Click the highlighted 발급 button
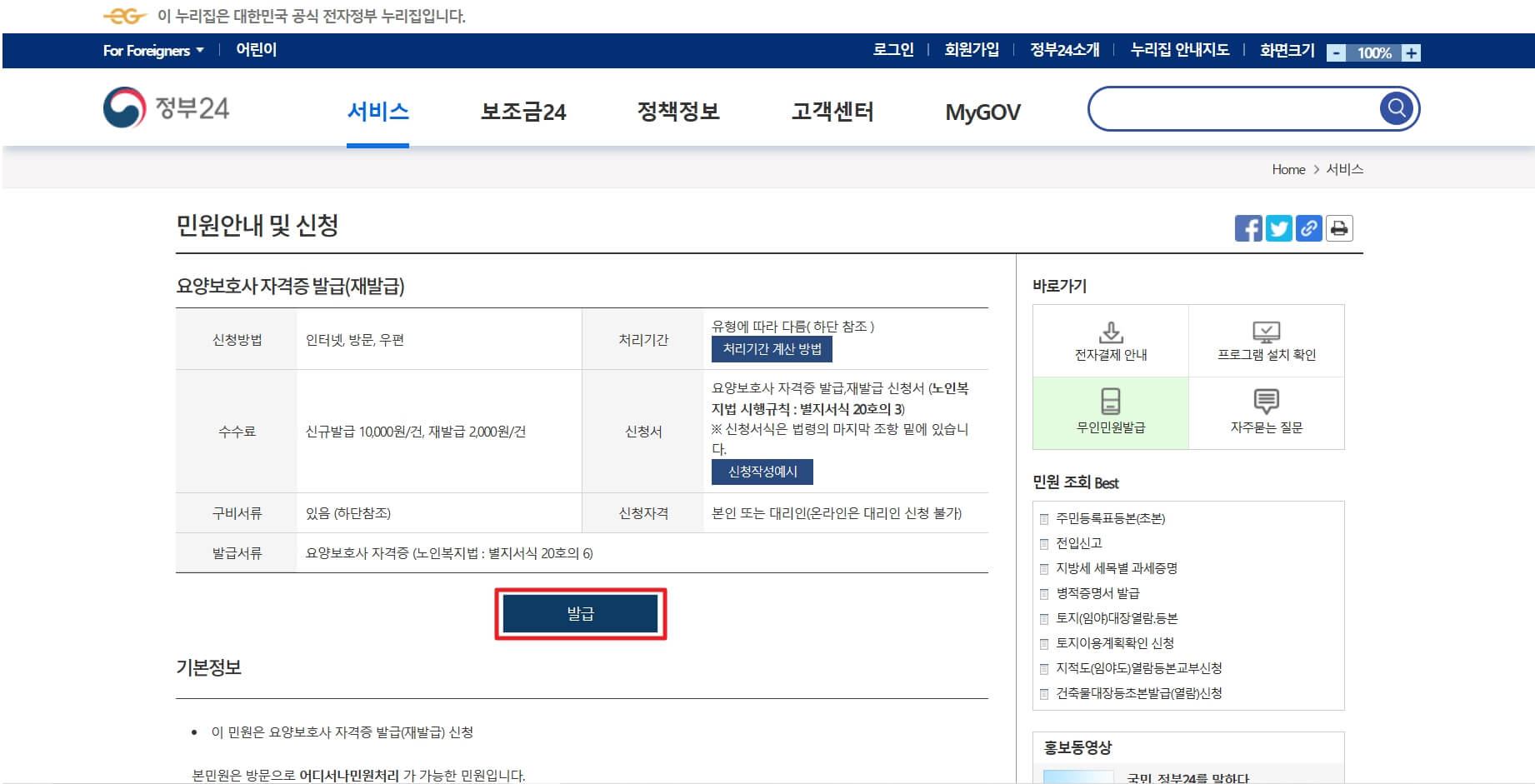This screenshot has height=784, width=1535. tap(582, 614)
